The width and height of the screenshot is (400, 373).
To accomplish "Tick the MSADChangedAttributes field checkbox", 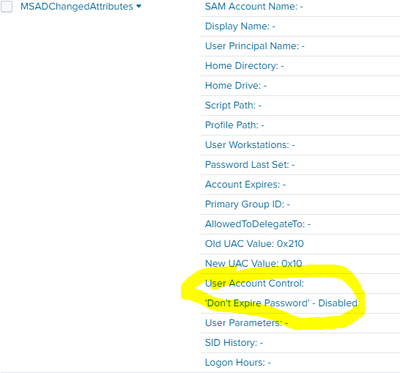I will click(x=7, y=7).
